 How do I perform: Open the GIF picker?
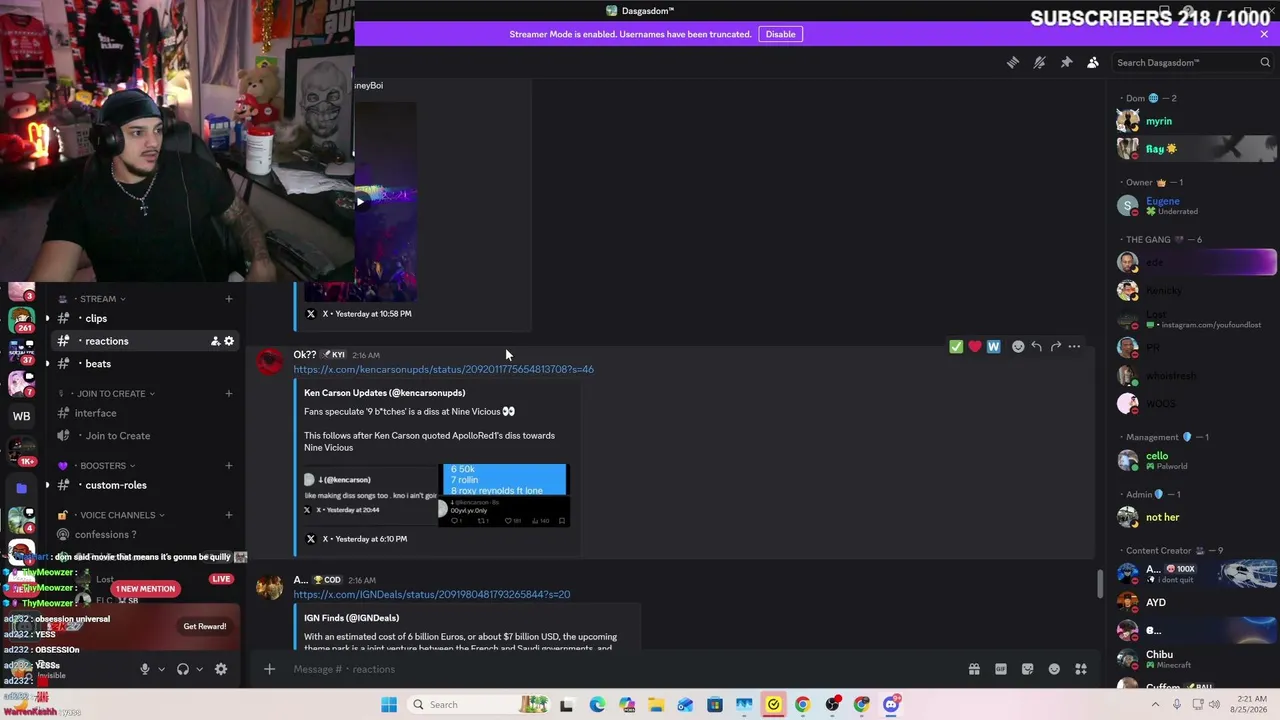tap(1001, 669)
